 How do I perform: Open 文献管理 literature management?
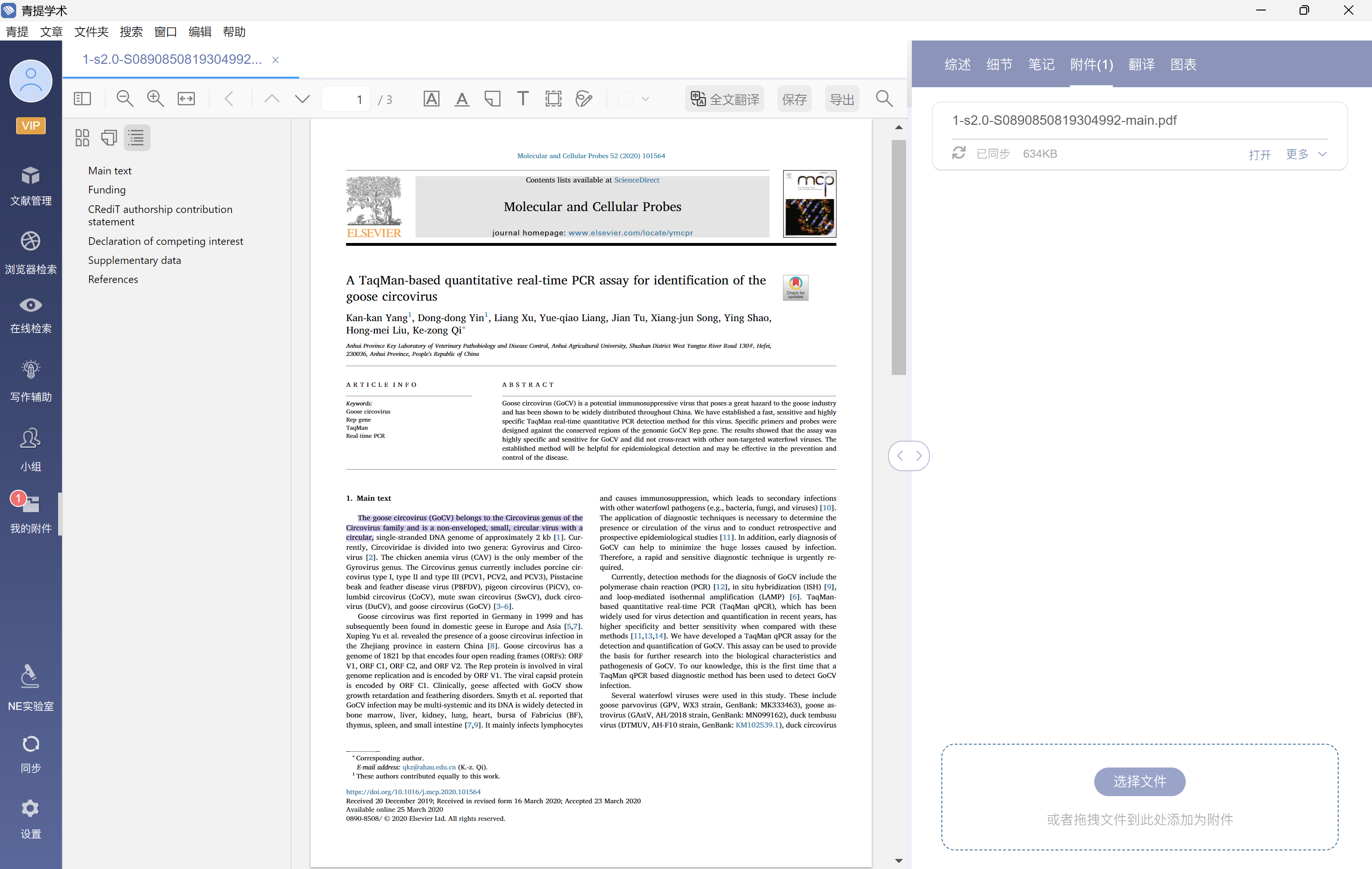pyautogui.click(x=31, y=186)
